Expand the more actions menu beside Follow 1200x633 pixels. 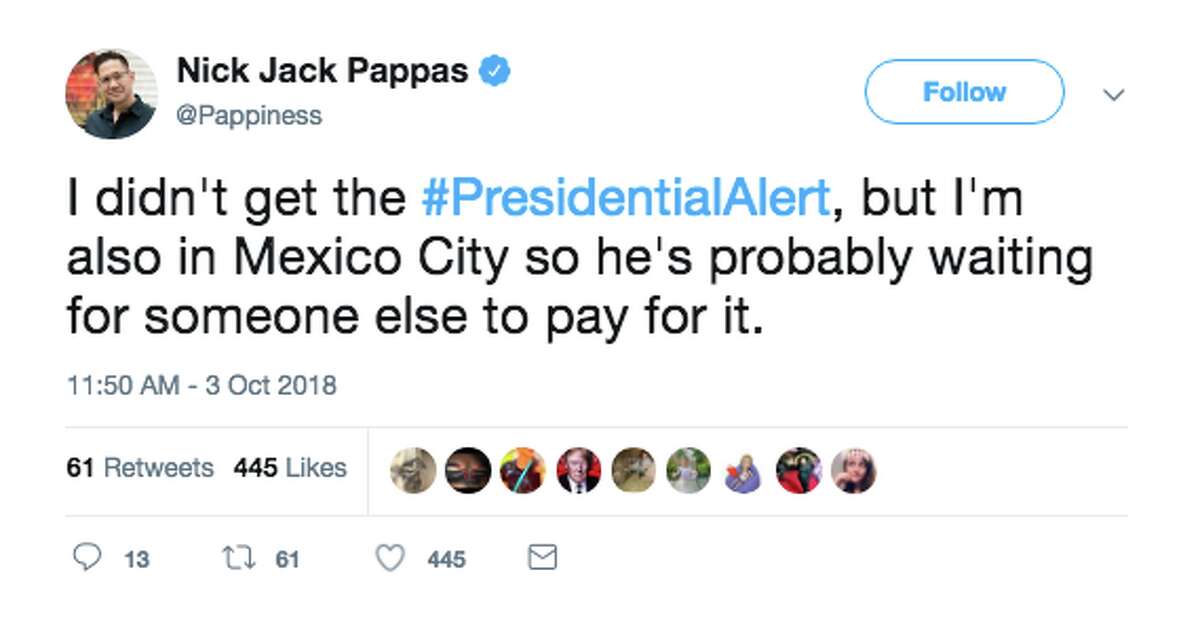click(x=1114, y=93)
